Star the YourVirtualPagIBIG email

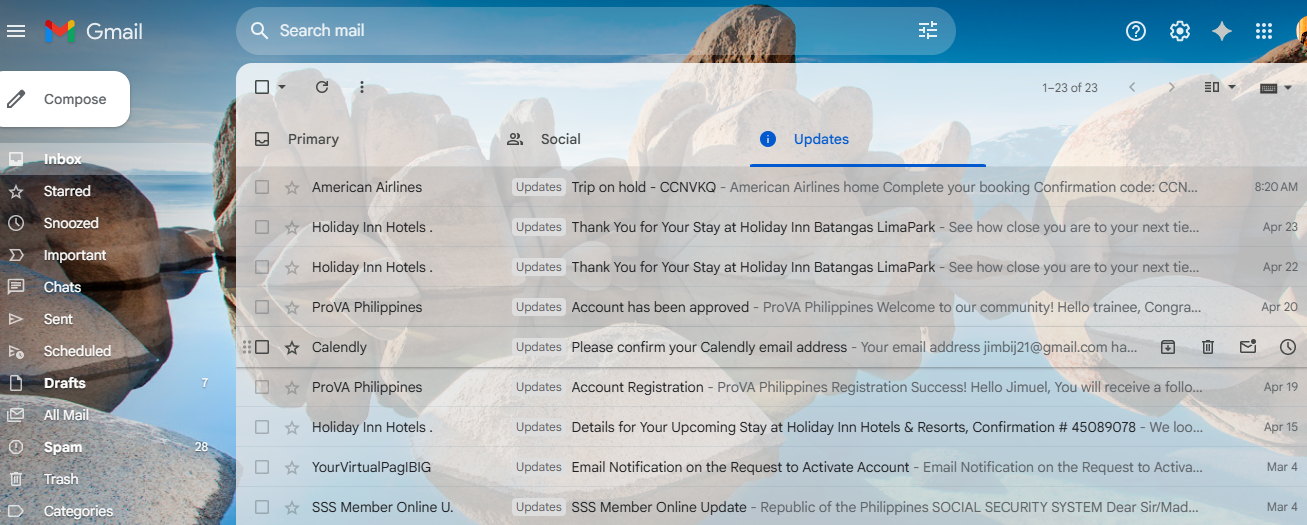tap(292, 467)
